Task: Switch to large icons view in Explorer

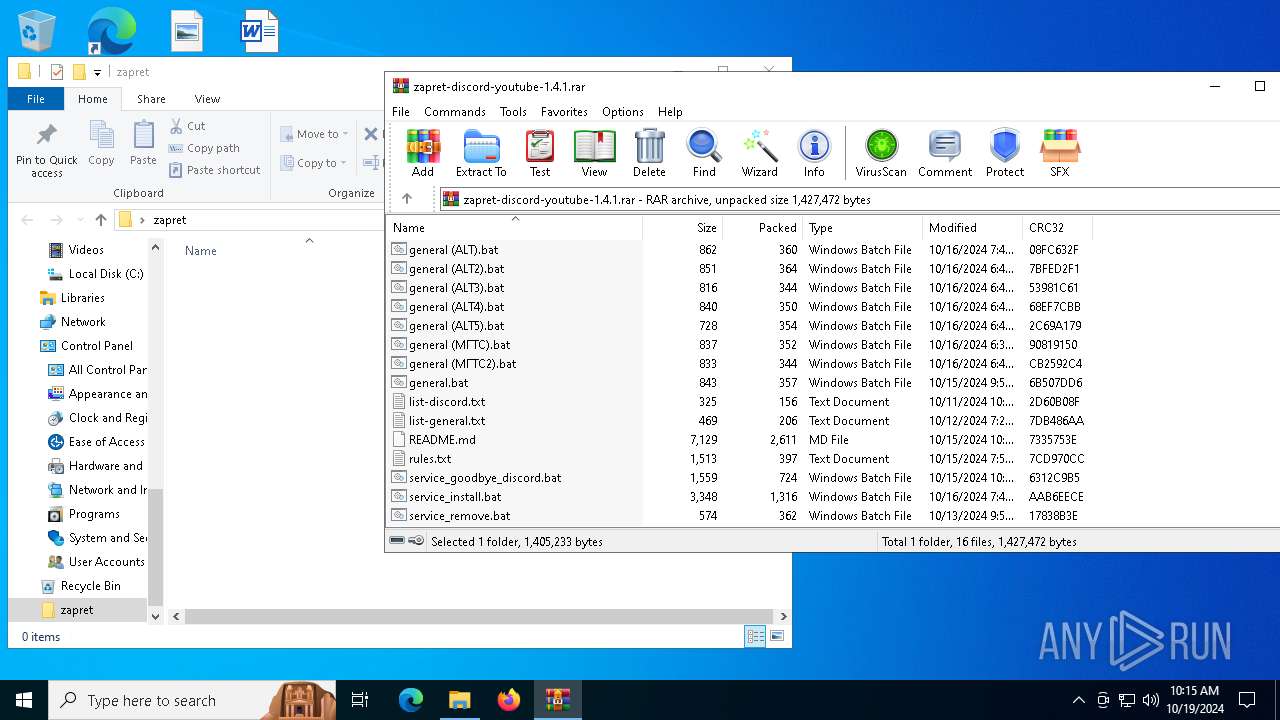Action: click(x=776, y=636)
